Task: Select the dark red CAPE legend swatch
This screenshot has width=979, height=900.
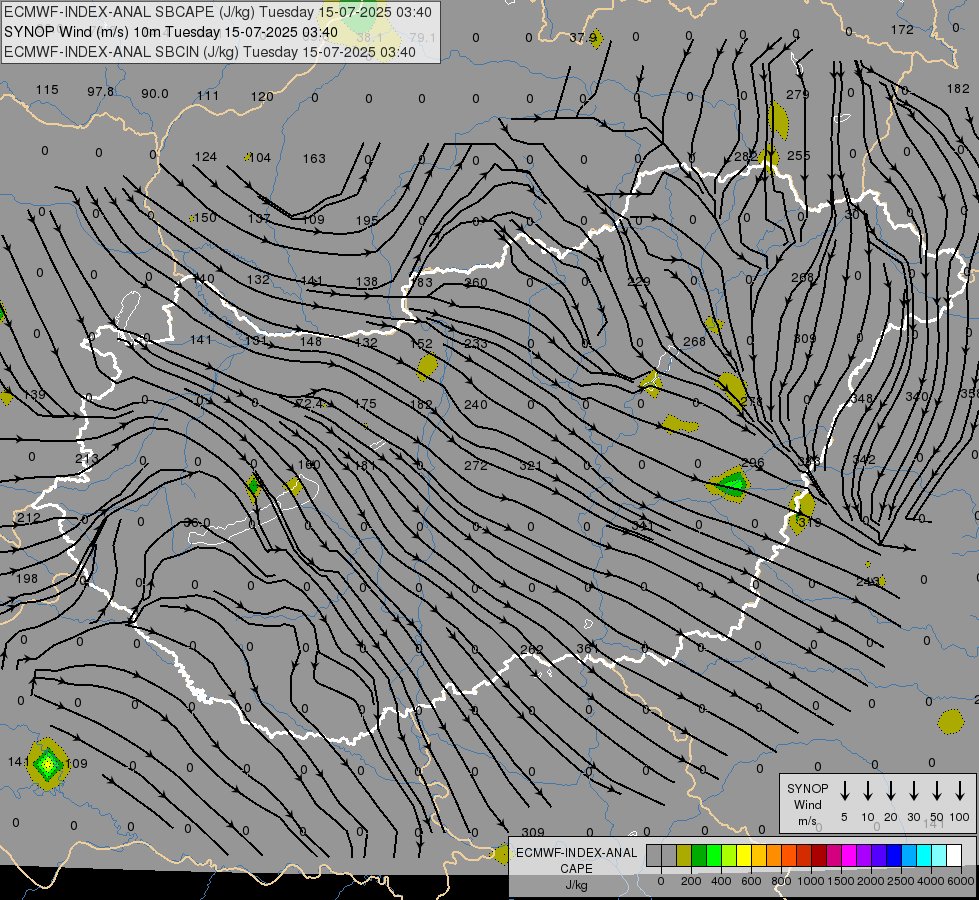Action: point(819,856)
